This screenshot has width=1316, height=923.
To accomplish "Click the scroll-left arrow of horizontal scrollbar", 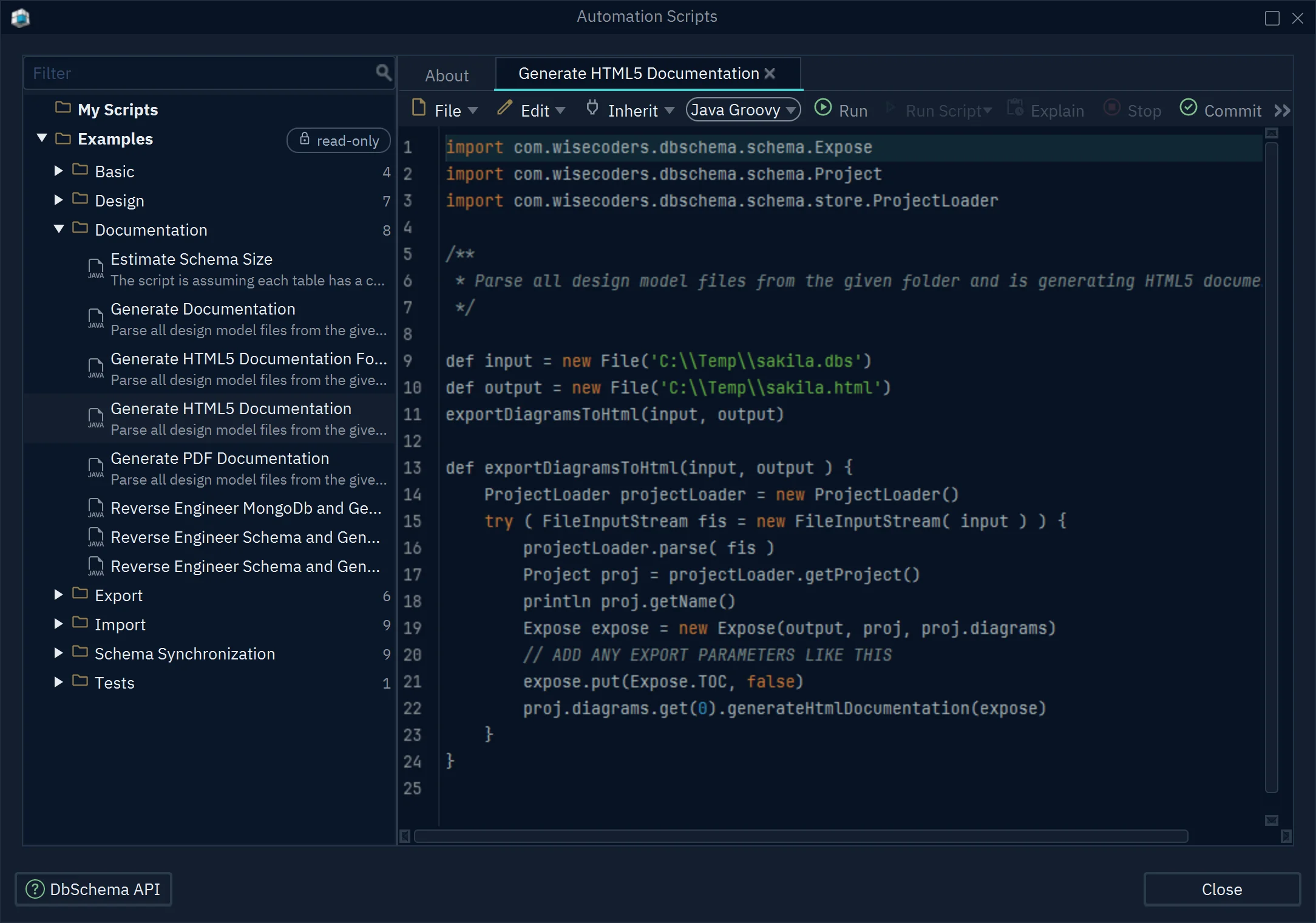I will 405,836.
